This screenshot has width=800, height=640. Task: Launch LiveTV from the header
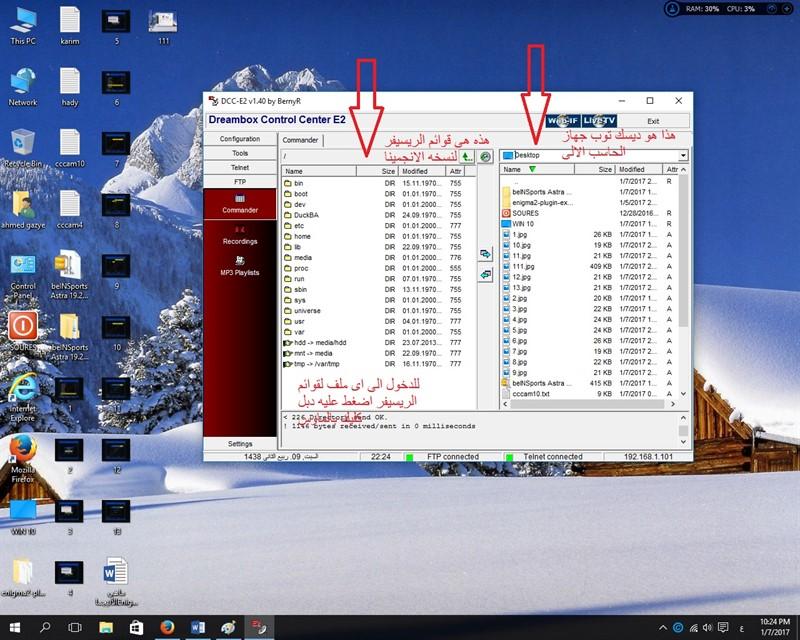tap(599, 121)
